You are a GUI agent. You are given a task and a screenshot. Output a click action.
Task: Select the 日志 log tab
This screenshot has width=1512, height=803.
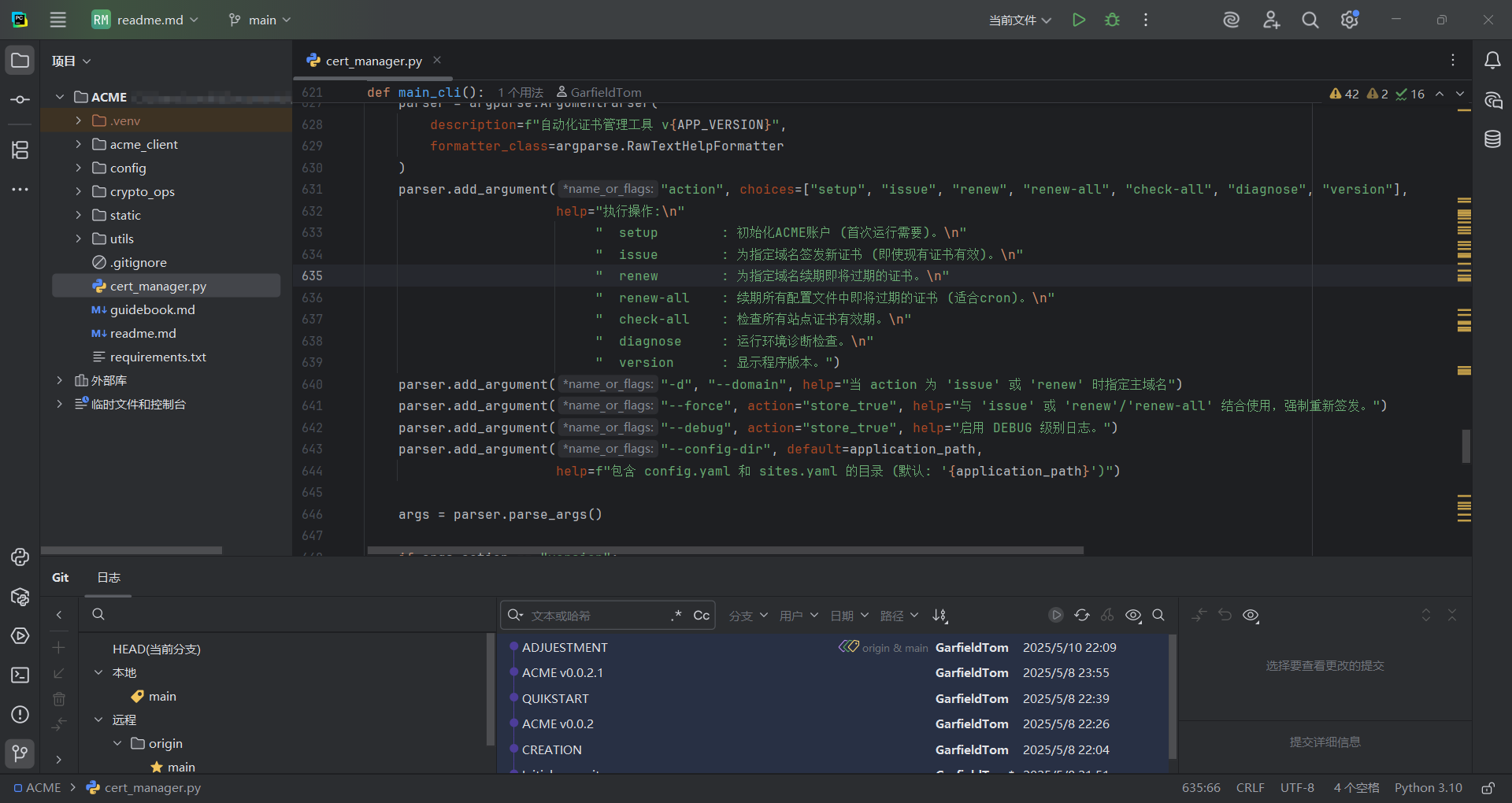click(109, 577)
